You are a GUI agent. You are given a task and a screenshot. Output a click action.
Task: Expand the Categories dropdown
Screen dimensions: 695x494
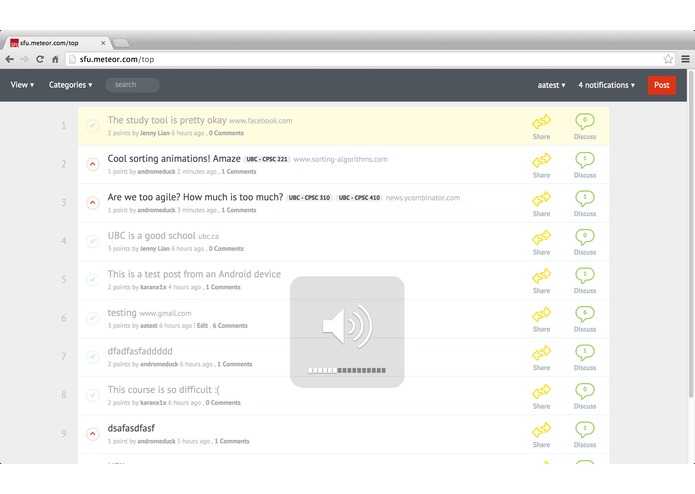[70, 85]
